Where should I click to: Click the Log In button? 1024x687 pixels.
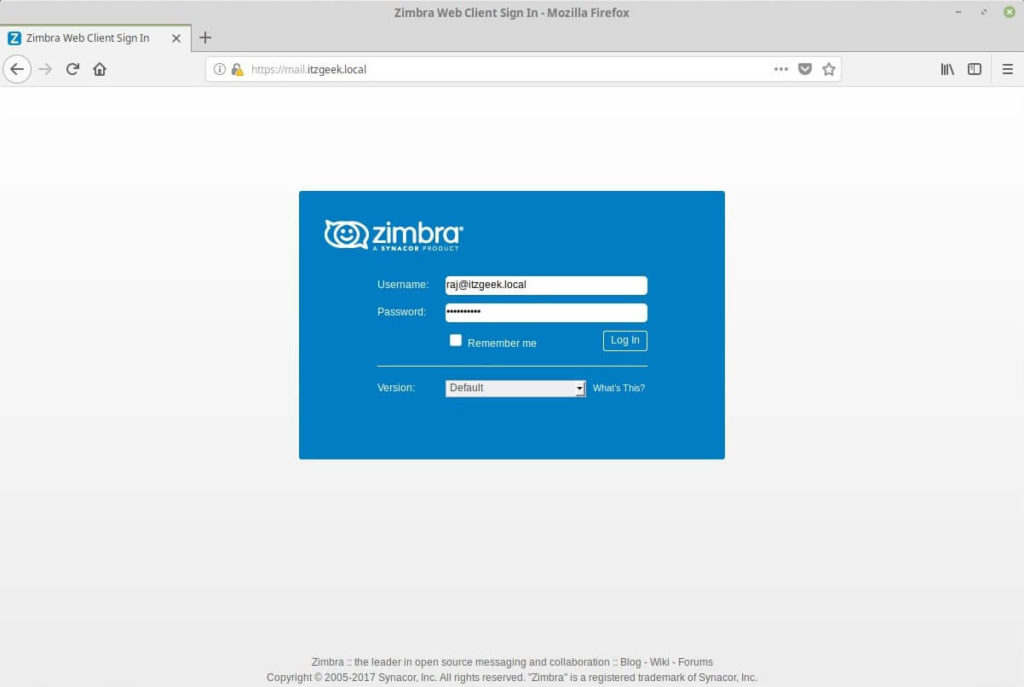coord(625,340)
